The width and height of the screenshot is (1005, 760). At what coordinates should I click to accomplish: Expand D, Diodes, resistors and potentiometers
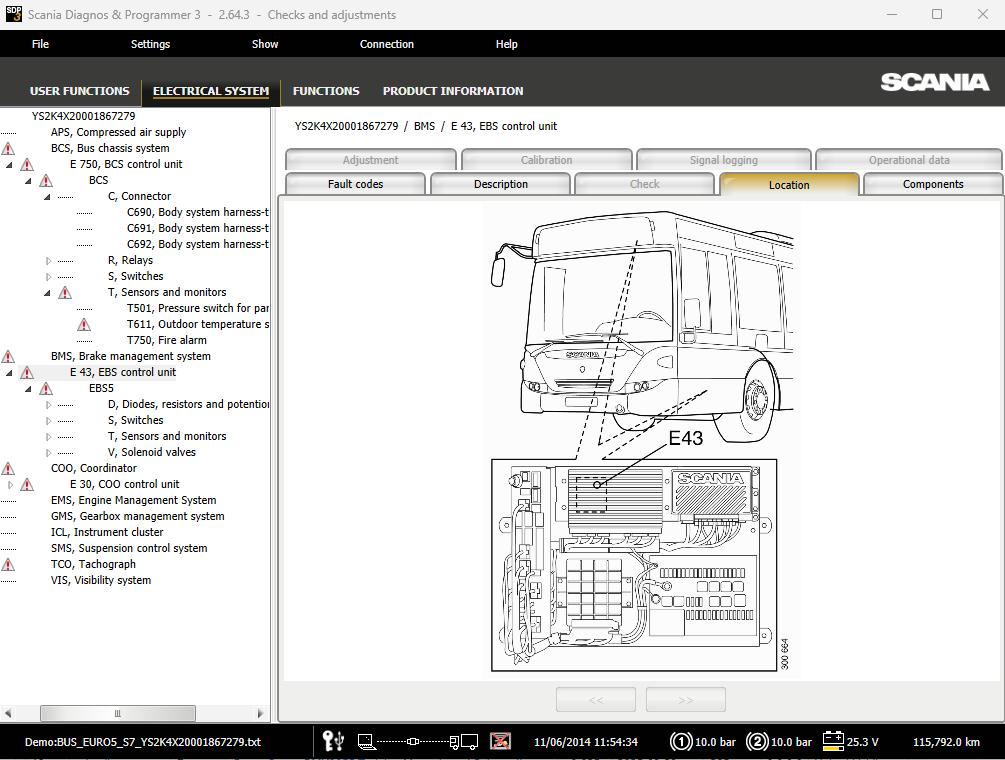coord(48,405)
